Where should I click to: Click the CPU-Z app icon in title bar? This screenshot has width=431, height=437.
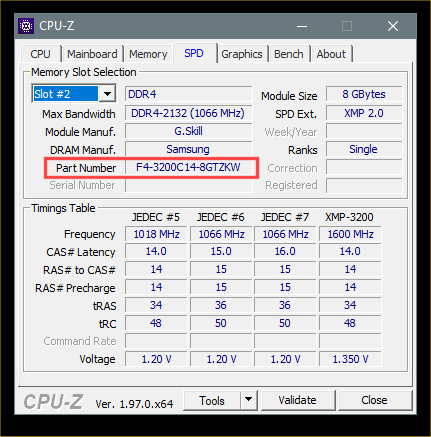pos(26,26)
